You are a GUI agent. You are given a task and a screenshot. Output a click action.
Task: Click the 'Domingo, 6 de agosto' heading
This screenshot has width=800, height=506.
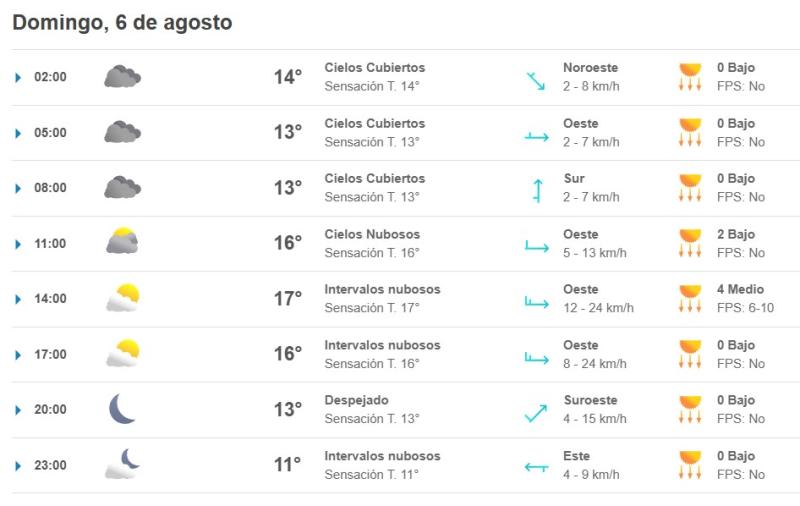[x=122, y=22]
